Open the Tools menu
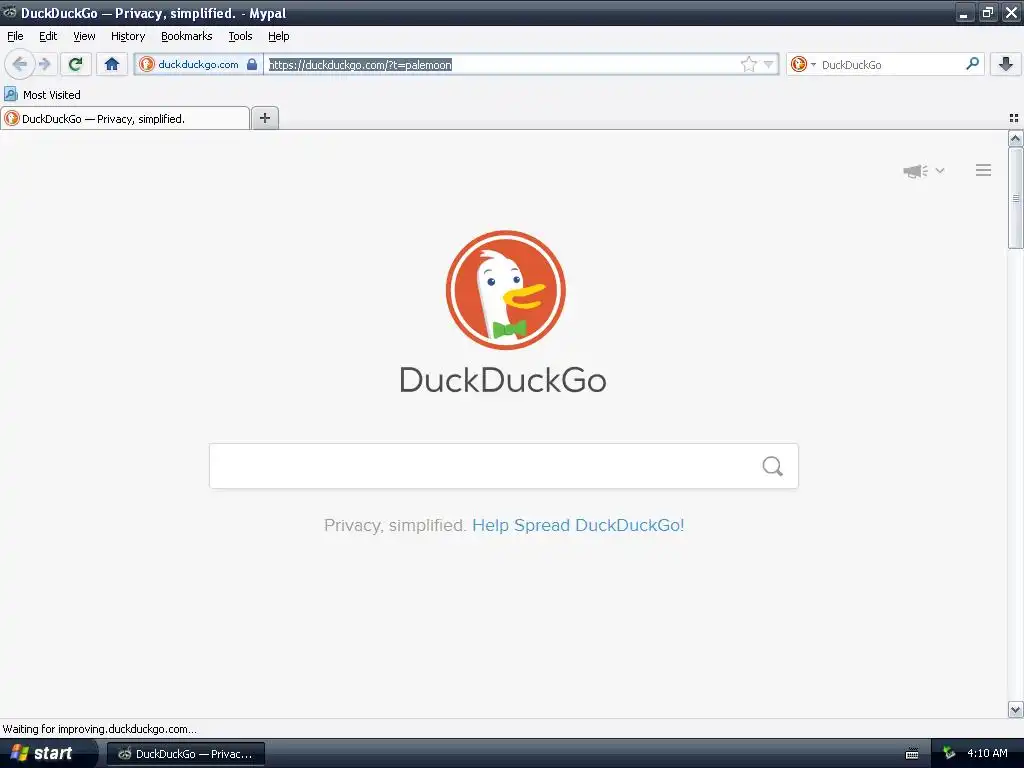This screenshot has height=768, width=1024. coord(240,36)
